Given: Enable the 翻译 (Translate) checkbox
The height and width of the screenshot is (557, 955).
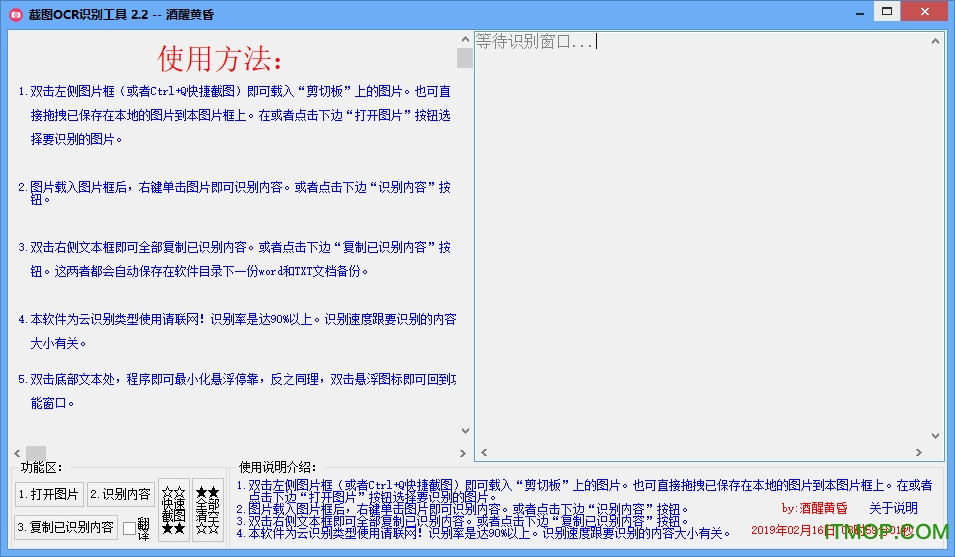Looking at the screenshot, I should point(129,527).
